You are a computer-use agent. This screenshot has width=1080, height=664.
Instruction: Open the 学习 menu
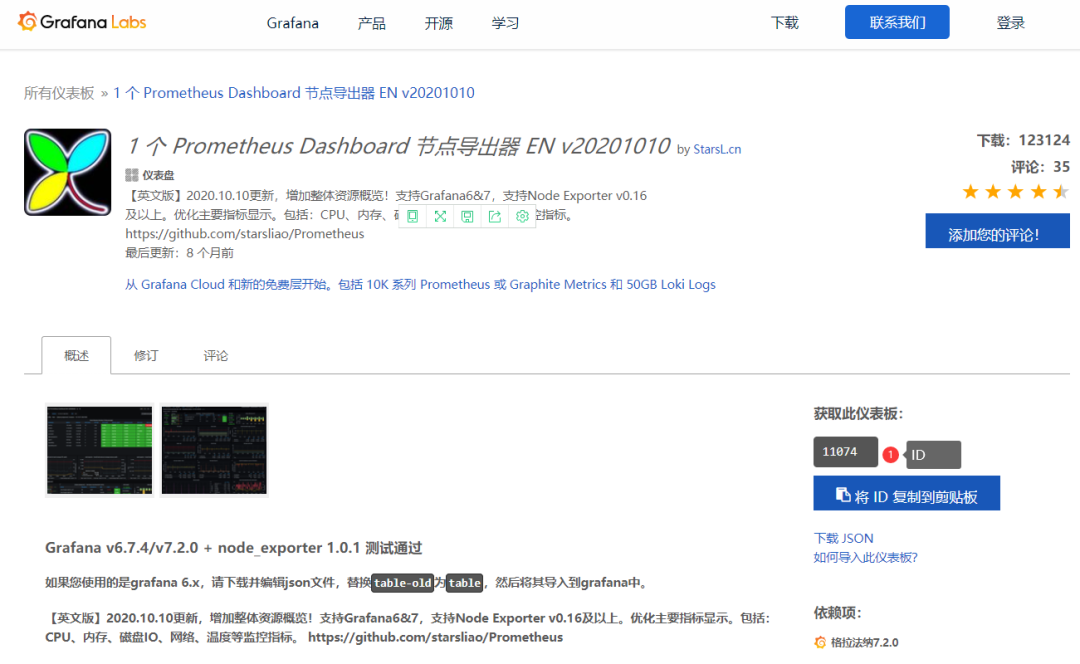point(505,23)
